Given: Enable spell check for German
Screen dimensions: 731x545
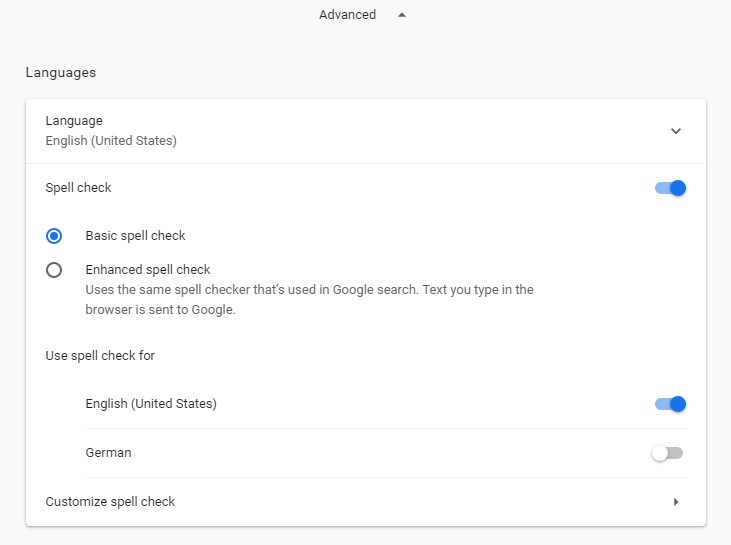Looking at the screenshot, I should [667, 453].
